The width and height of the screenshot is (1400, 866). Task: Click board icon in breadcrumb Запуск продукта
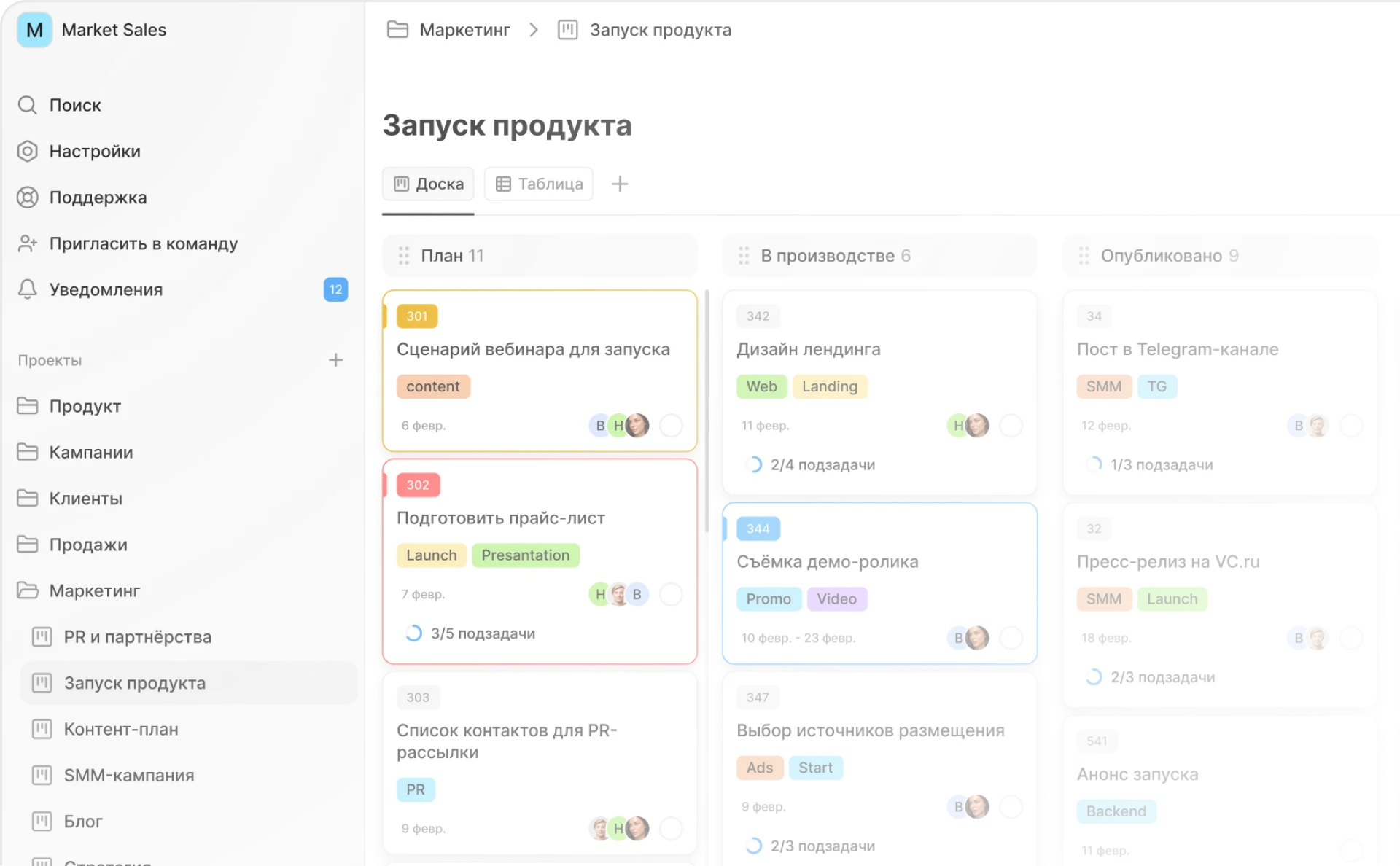567,30
